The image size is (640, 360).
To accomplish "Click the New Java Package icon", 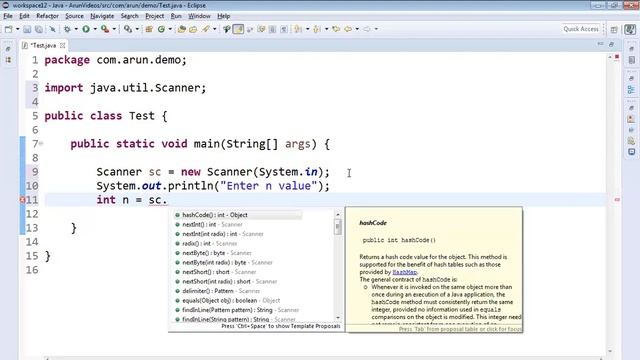I will click(149, 29).
